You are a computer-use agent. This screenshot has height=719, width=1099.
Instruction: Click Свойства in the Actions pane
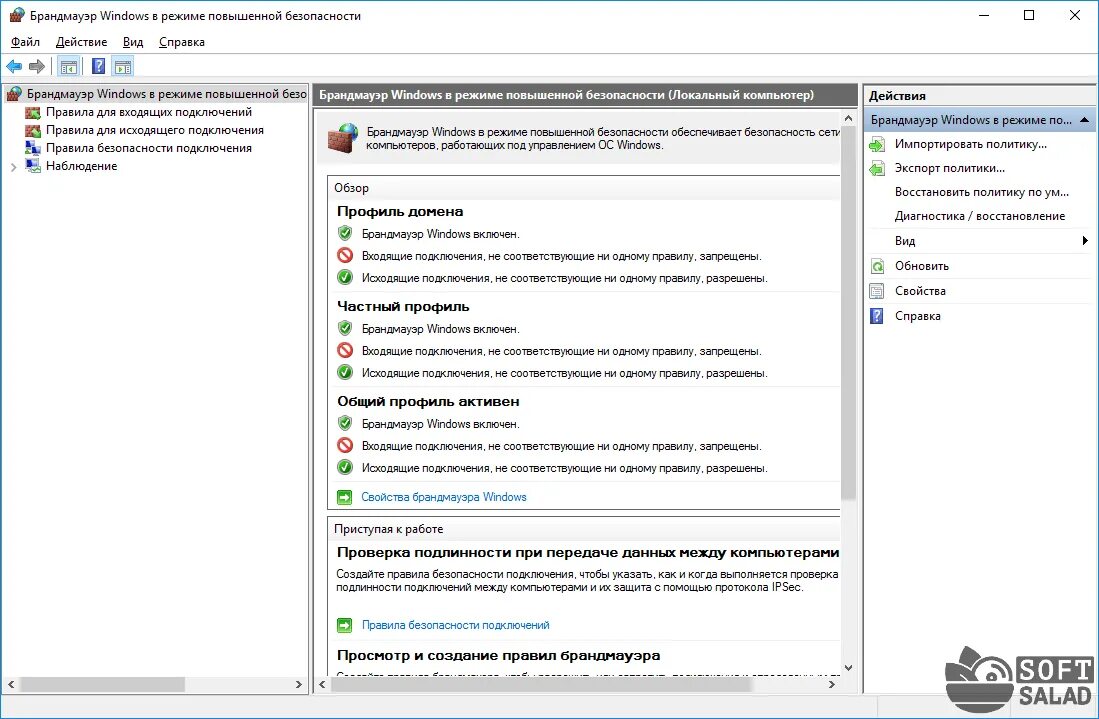(920, 291)
